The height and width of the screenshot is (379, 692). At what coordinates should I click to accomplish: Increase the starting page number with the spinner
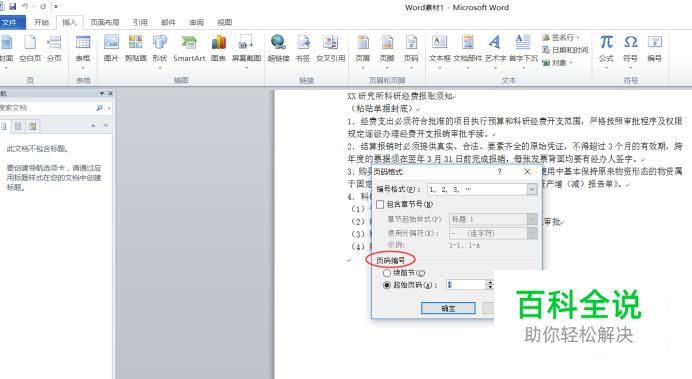[x=489, y=282]
